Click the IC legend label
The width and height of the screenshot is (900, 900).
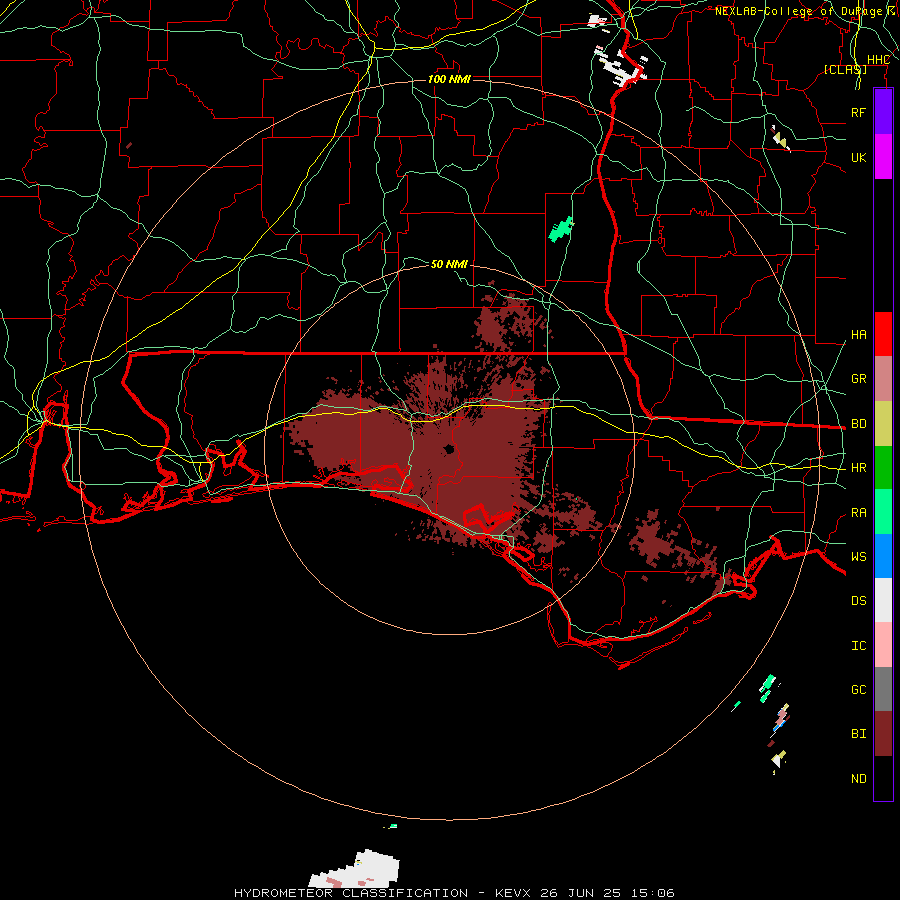(858, 646)
